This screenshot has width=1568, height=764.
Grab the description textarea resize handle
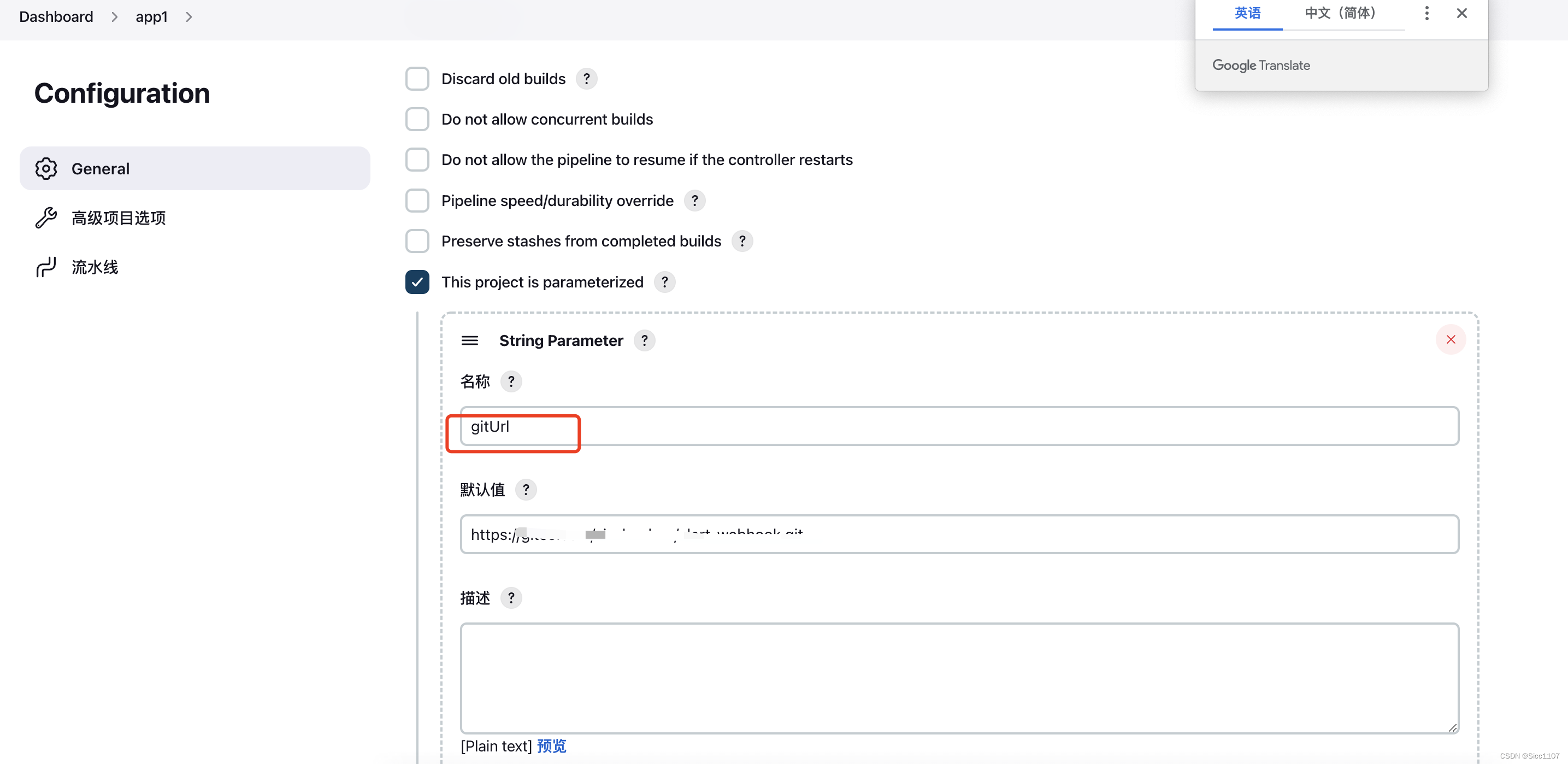point(1452,727)
